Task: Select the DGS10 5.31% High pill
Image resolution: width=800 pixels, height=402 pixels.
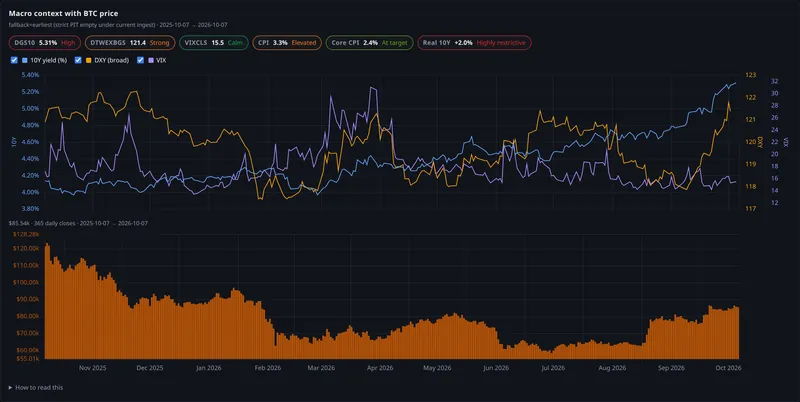Action: coord(44,43)
